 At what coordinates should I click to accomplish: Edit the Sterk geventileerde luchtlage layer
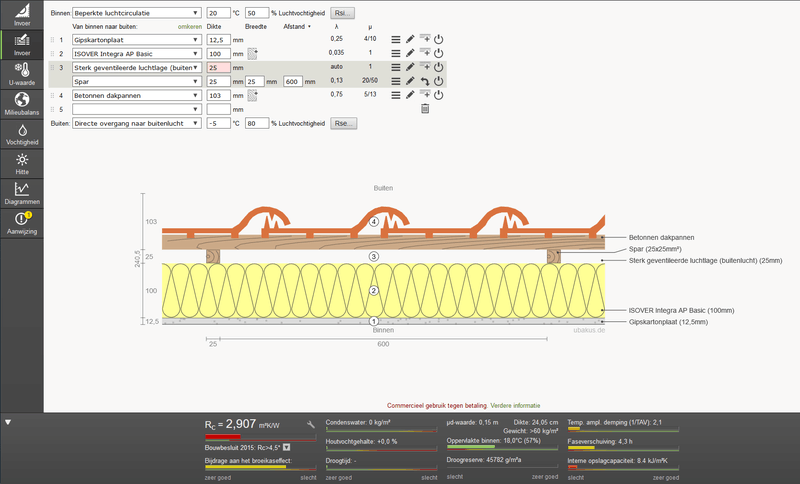tap(410, 67)
